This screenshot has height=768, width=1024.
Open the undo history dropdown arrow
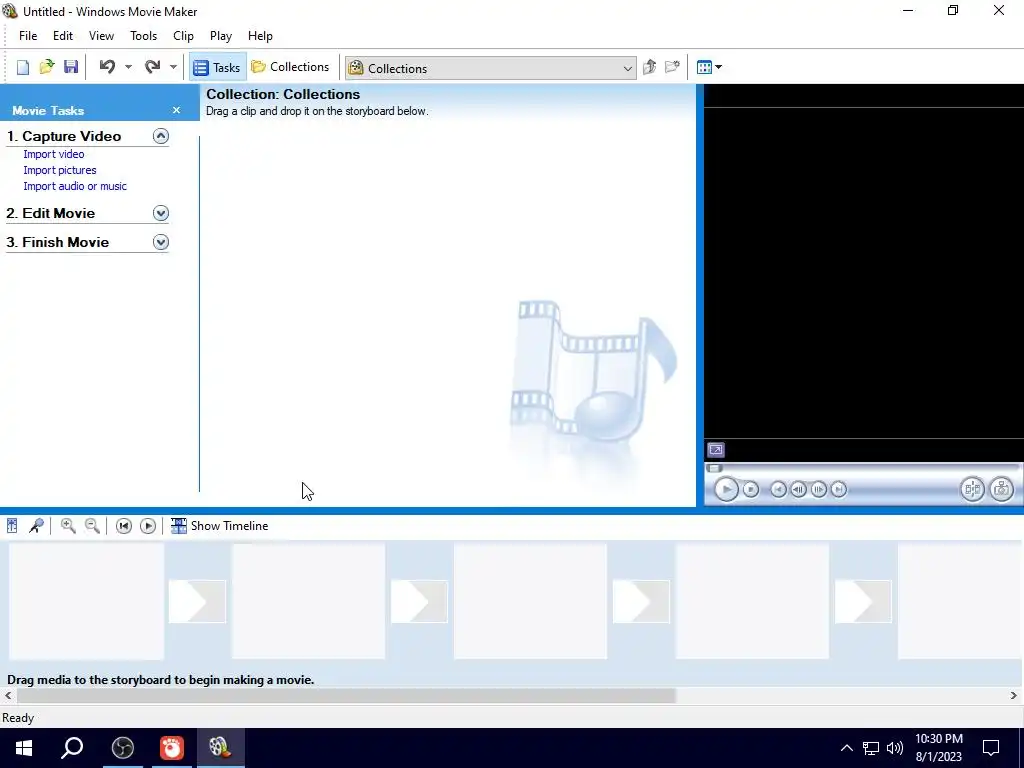coord(128,67)
